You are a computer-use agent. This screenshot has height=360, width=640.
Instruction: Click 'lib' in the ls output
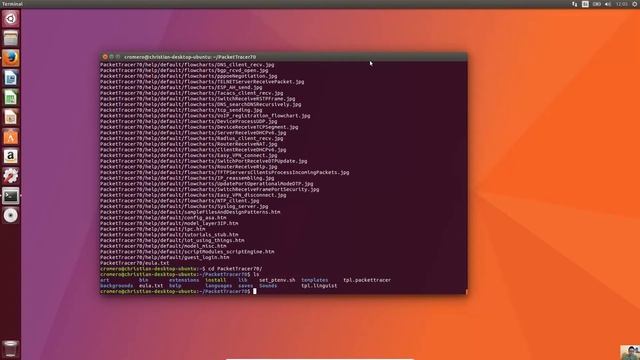point(243,280)
